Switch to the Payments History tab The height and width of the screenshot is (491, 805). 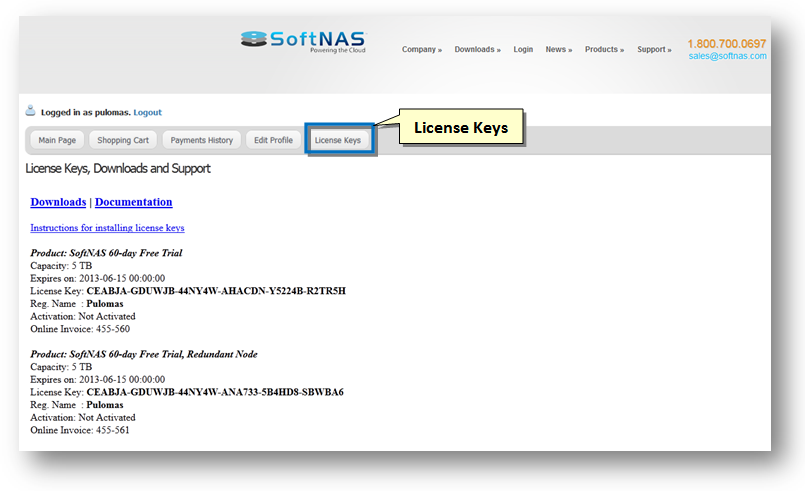201,140
